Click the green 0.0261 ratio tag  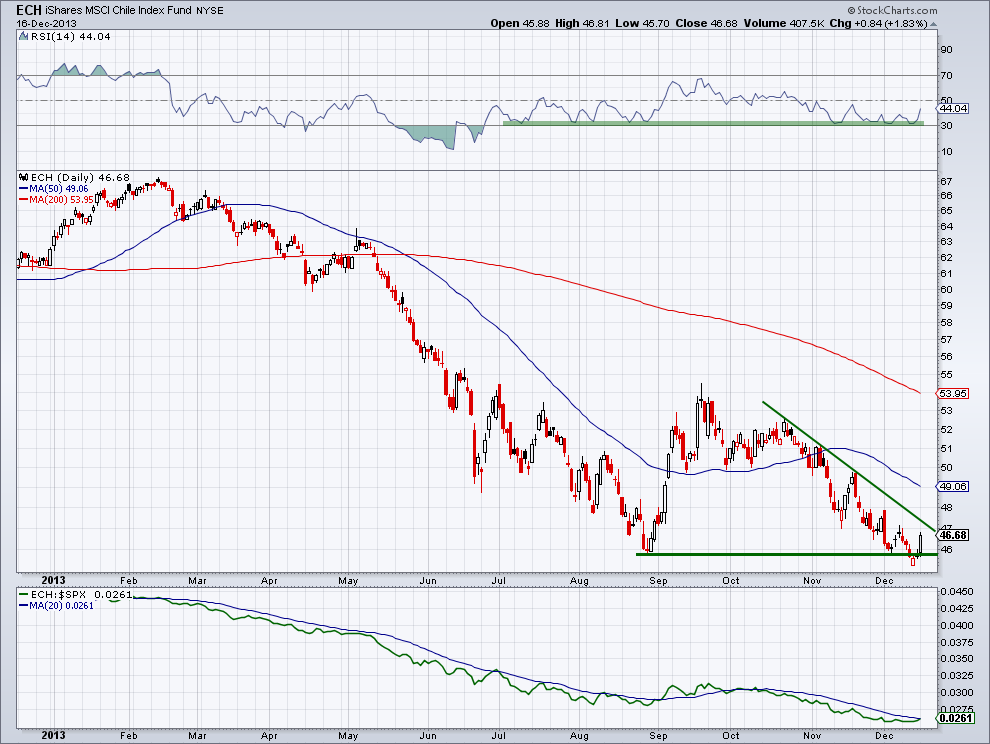[x=956, y=718]
